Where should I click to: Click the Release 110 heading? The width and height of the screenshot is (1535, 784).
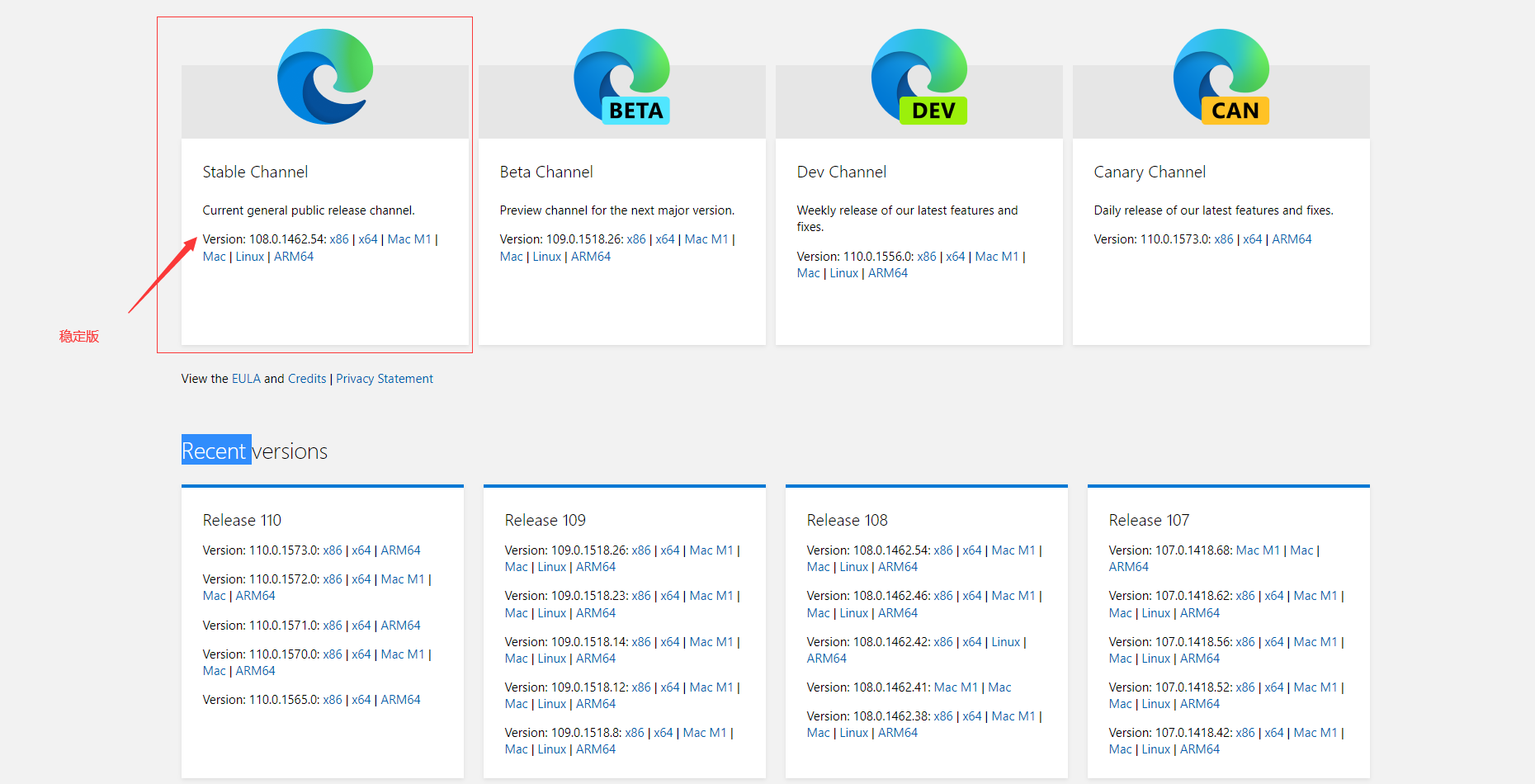click(x=242, y=520)
